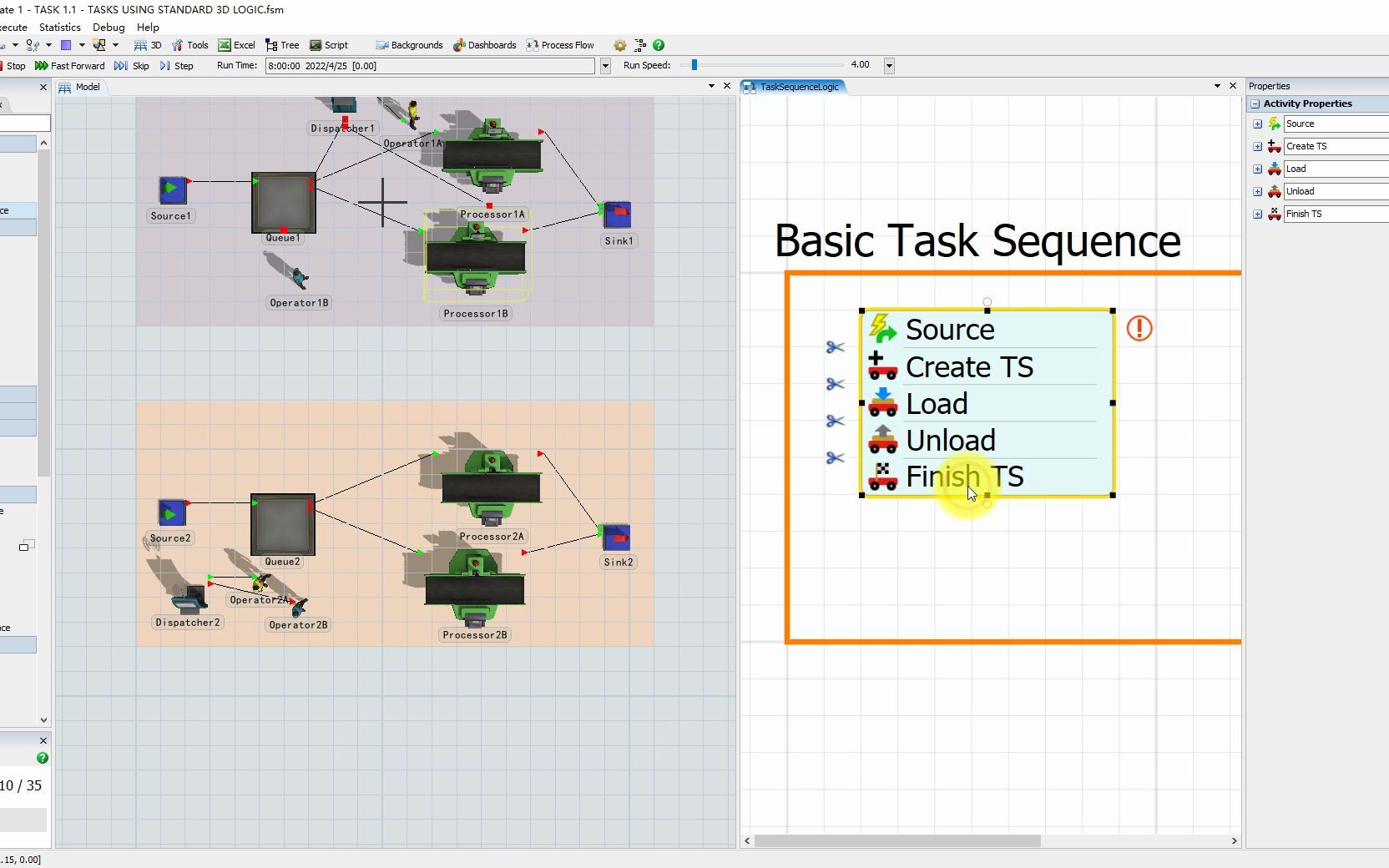Click the Backgrounds toolbar icon

coord(408,45)
